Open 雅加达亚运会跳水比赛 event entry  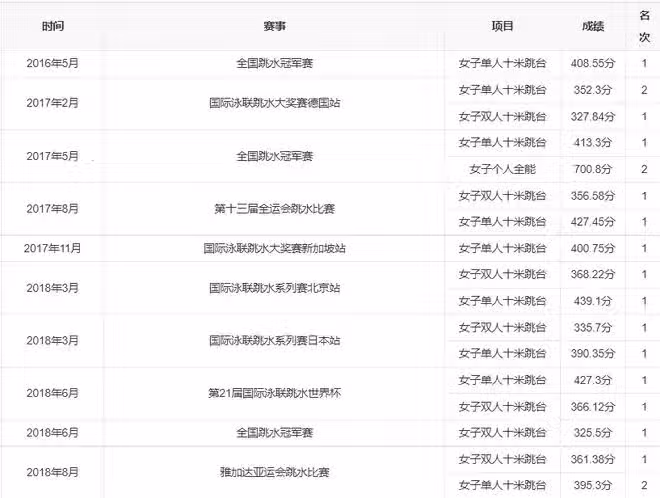coord(275,472)
